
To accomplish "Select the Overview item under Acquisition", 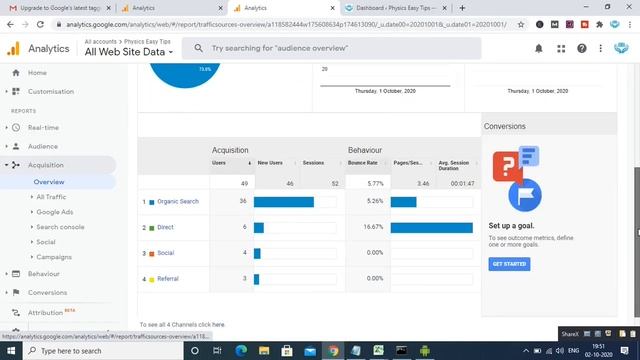I will [x=49, y=182].
